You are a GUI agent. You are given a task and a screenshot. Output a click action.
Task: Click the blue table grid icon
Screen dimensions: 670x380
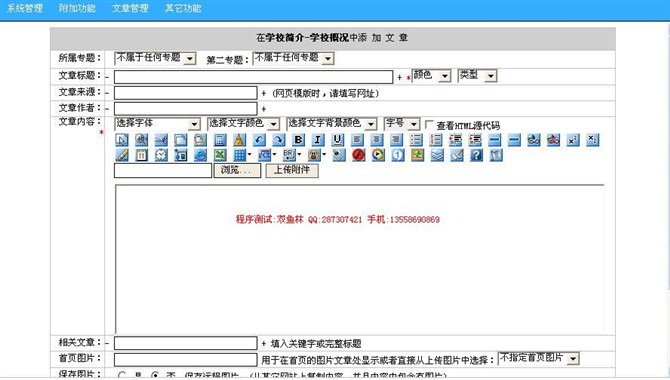click(240, 155)
